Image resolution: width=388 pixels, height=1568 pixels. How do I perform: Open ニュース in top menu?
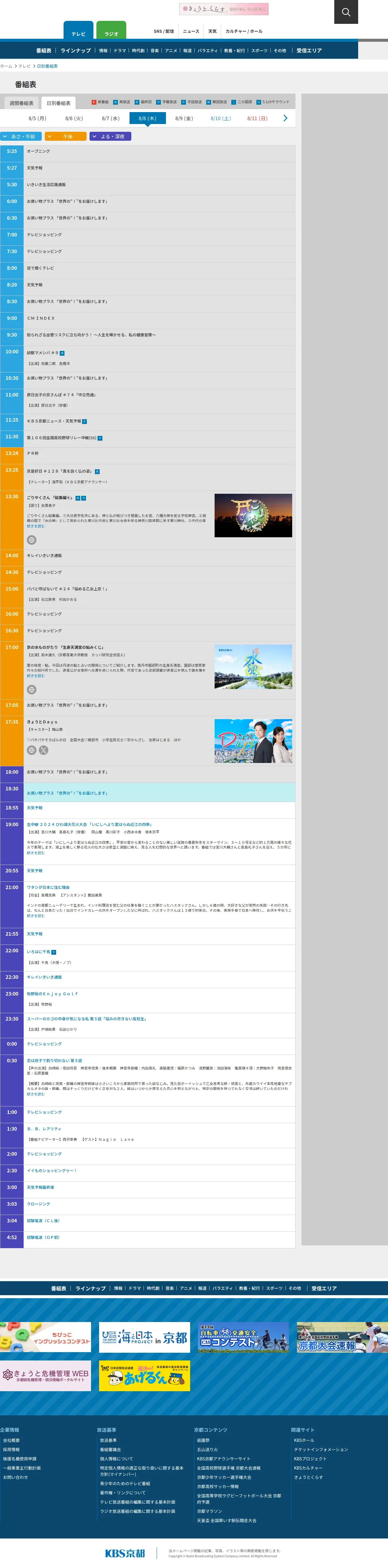(x=191, y=31)
